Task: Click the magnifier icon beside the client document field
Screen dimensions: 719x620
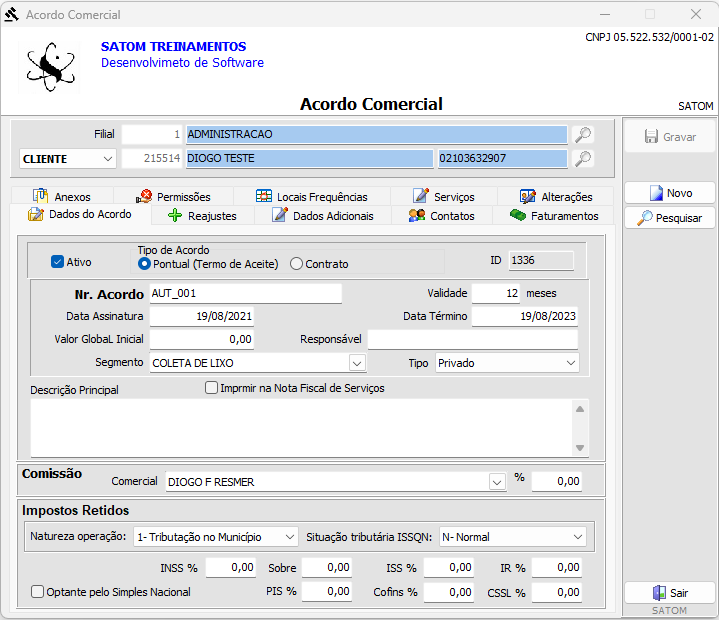Action: 582,158
